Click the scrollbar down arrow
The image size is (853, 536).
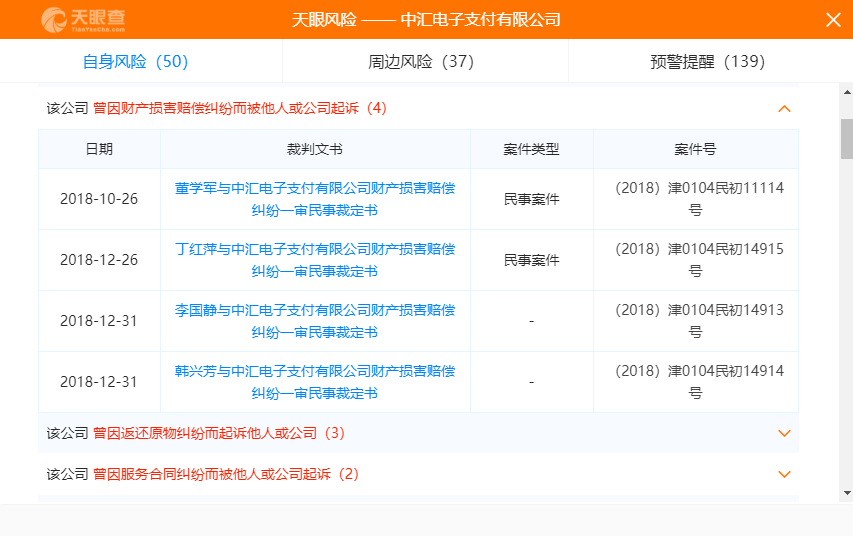tap(847, 493)
